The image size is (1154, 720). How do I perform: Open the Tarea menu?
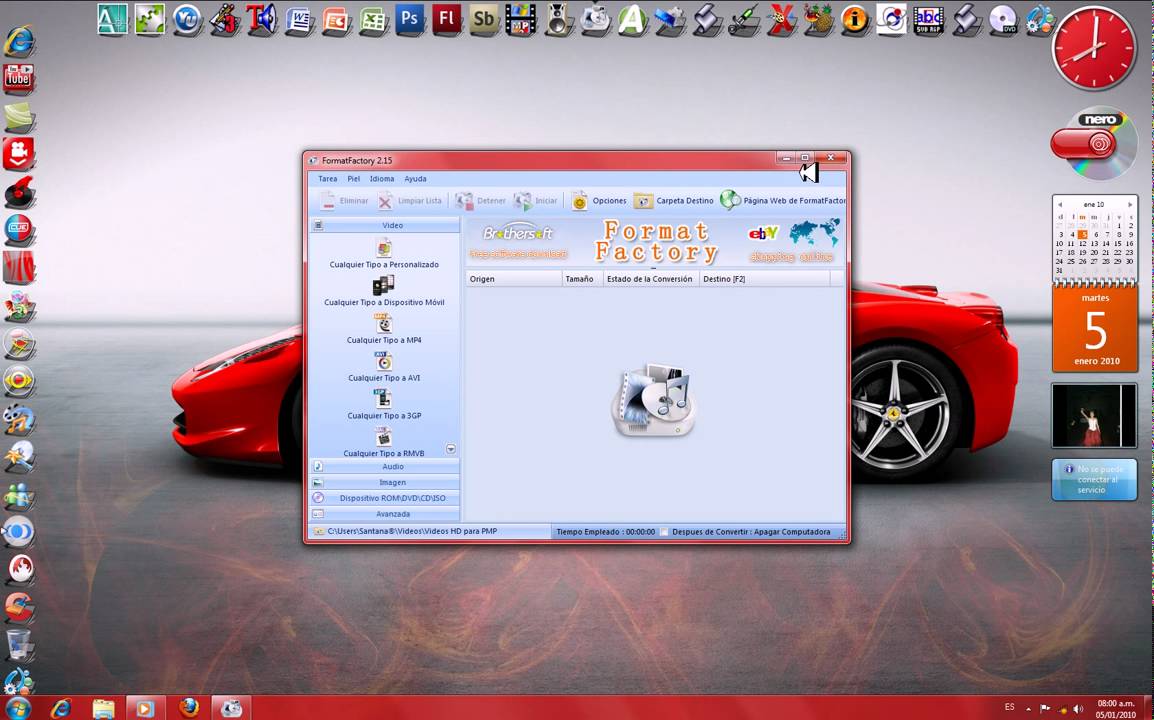pyautogui.click(x=328, y=179)
